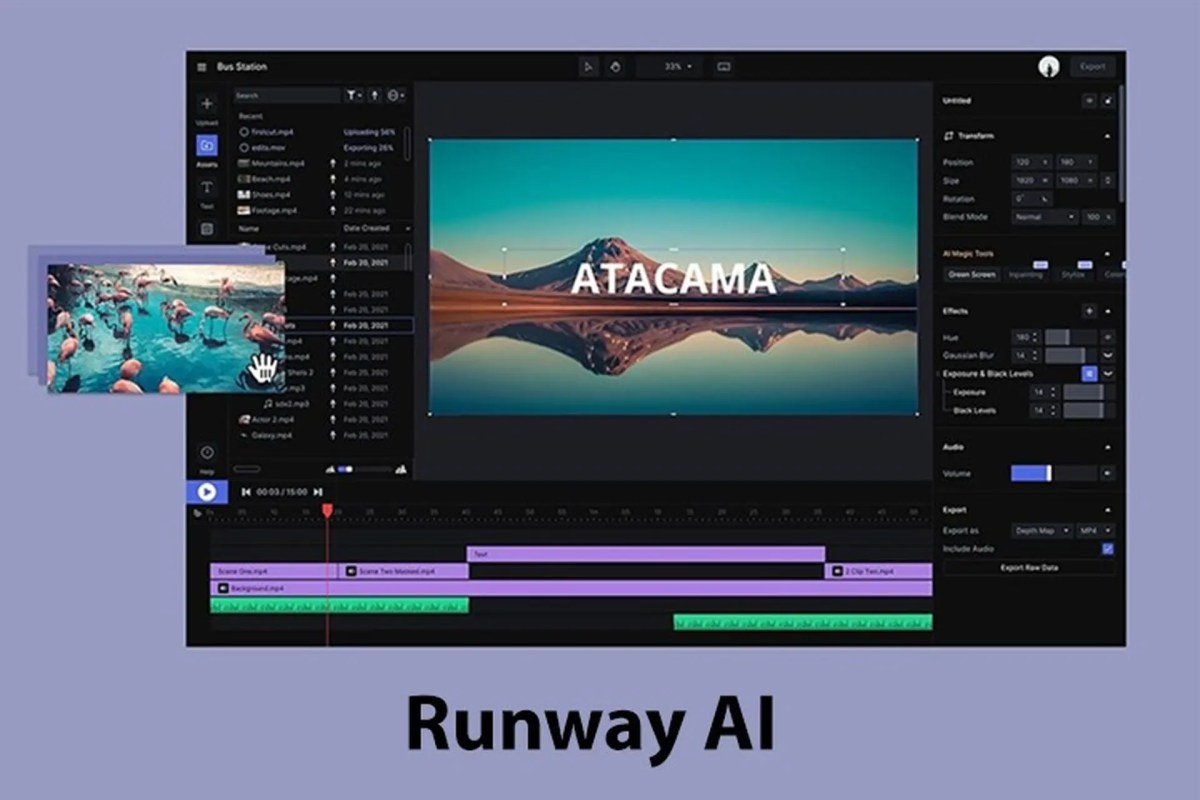The image size is (1200, 800).
Task: Click the upload icon for Footage.mp4
Action: [332, 211]
